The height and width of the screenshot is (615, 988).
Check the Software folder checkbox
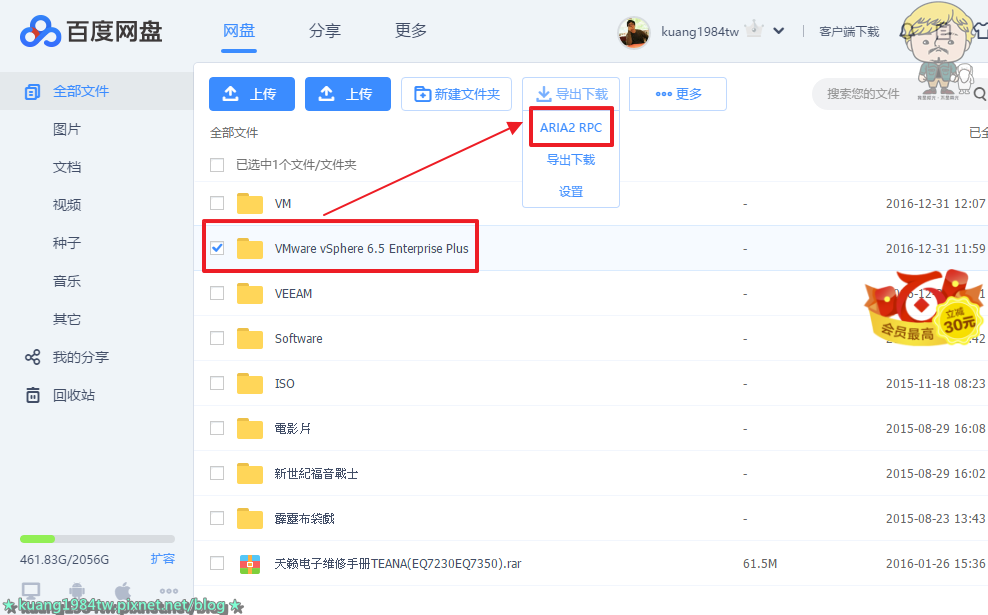(217, 338)
